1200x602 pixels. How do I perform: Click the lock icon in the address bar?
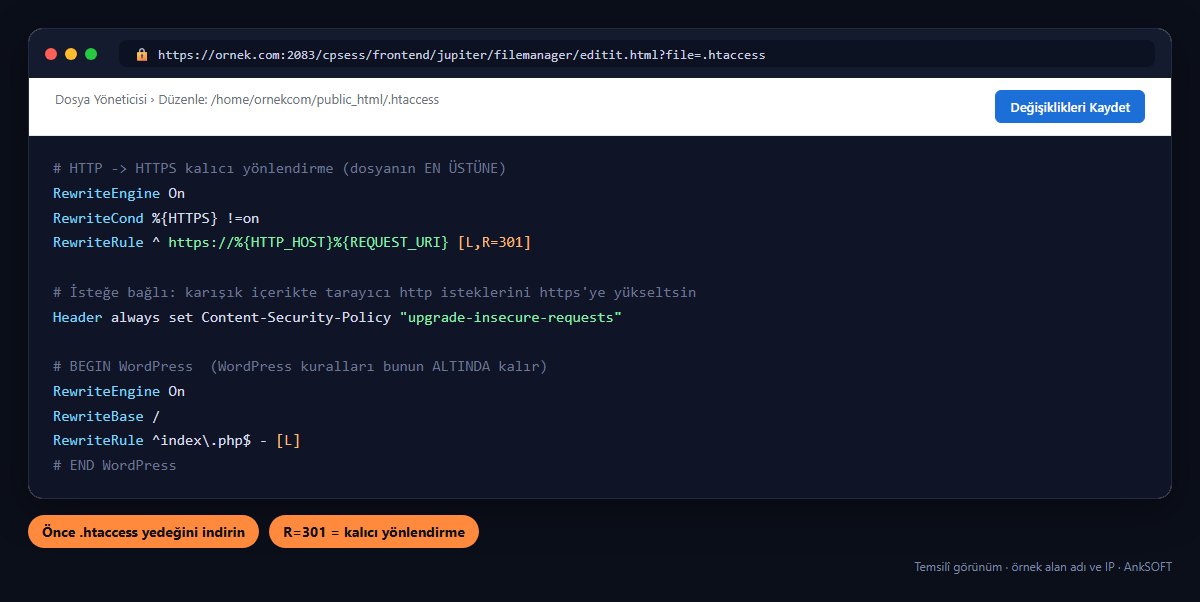[141, 55]
